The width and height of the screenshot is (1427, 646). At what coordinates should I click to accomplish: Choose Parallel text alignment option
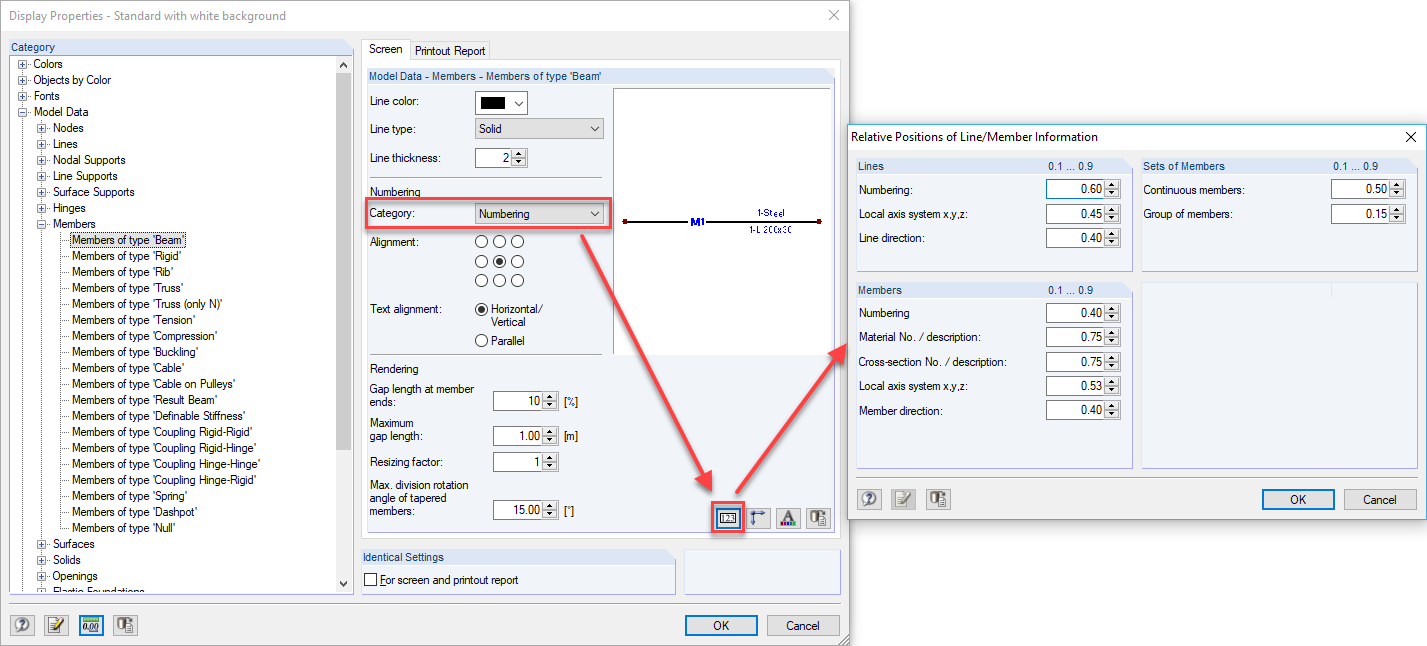click(482, 341)
